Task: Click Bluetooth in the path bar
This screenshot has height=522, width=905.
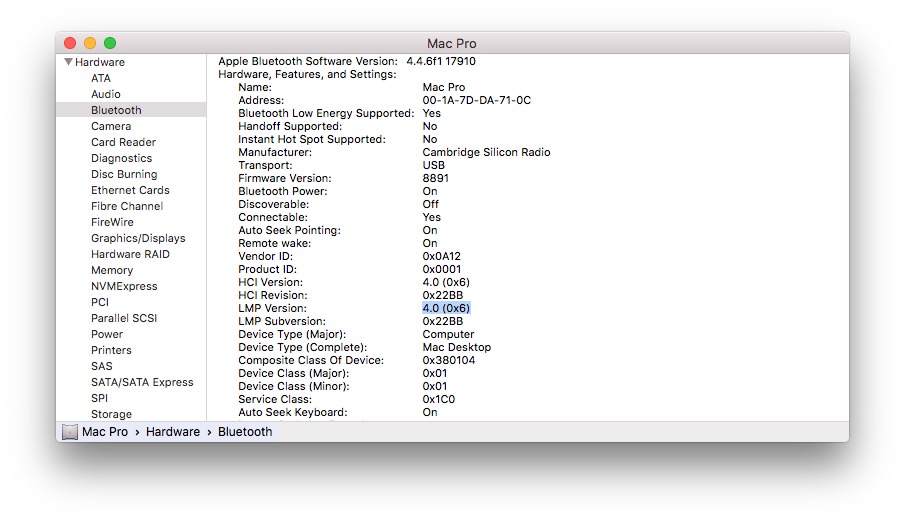Action: [x=245, y=432]
